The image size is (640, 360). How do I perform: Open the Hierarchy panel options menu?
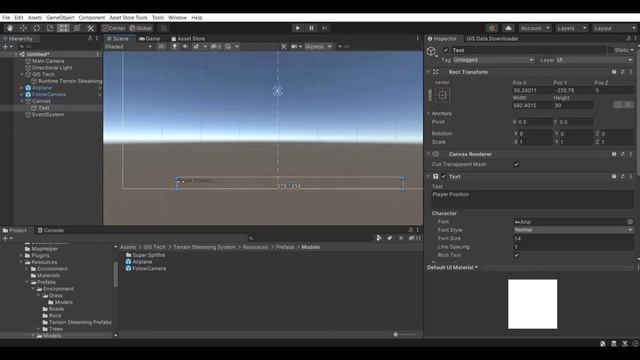(x=97, y=38)
